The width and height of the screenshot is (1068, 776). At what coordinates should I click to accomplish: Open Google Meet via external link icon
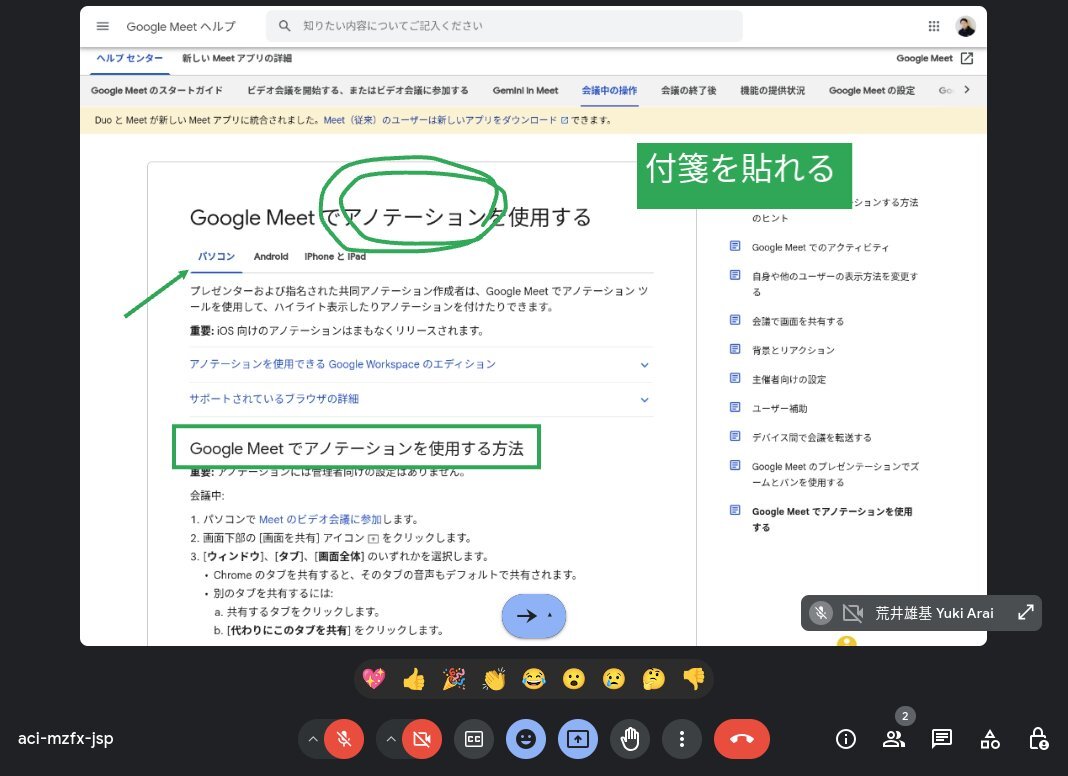[967, 59]
